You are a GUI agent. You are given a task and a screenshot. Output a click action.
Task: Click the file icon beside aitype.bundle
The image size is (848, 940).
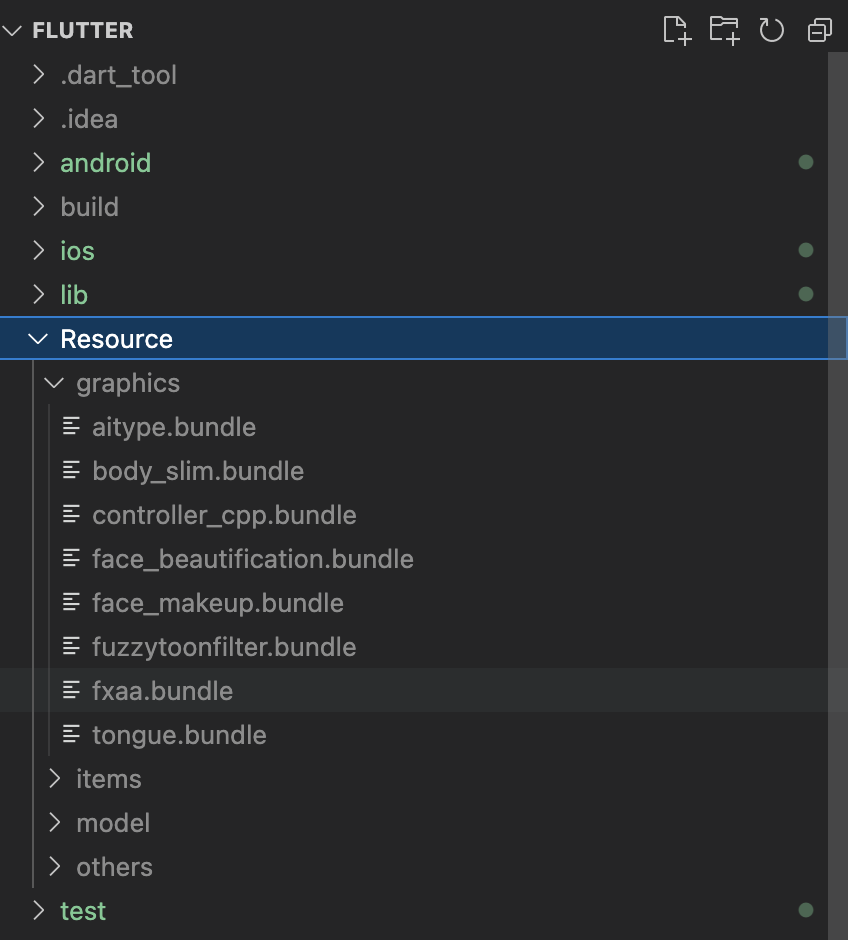coord(72,427)
